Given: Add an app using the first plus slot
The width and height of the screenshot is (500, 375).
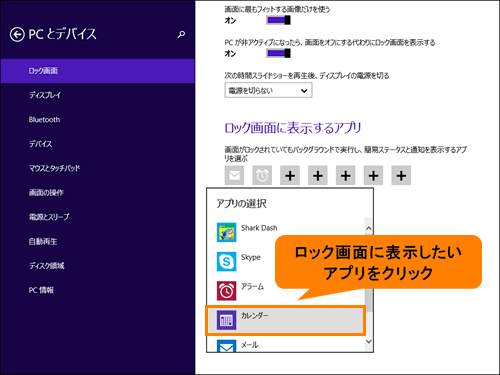Looking at the screenshot, I should (290, 175).
